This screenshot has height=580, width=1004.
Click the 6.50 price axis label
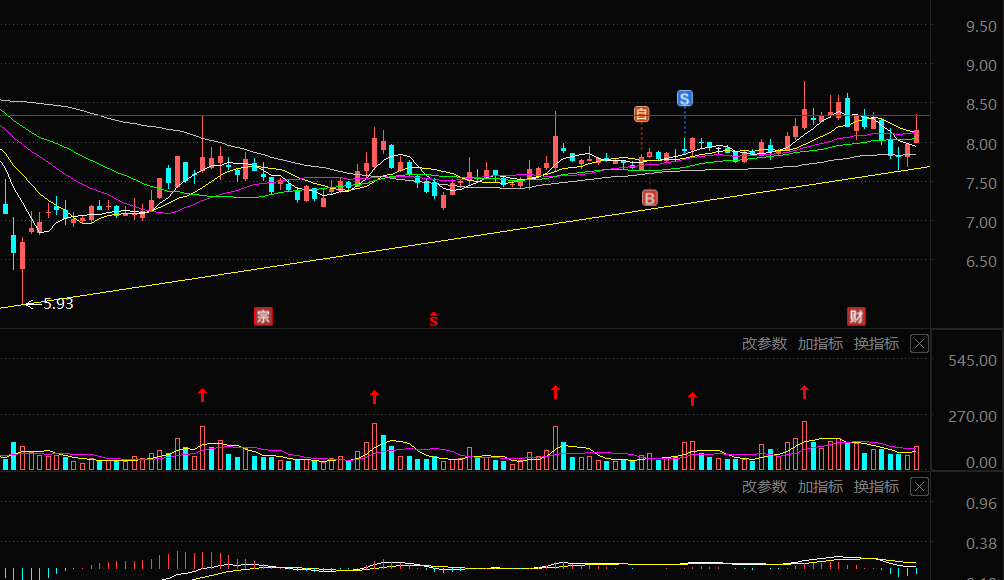coord(981,262)
